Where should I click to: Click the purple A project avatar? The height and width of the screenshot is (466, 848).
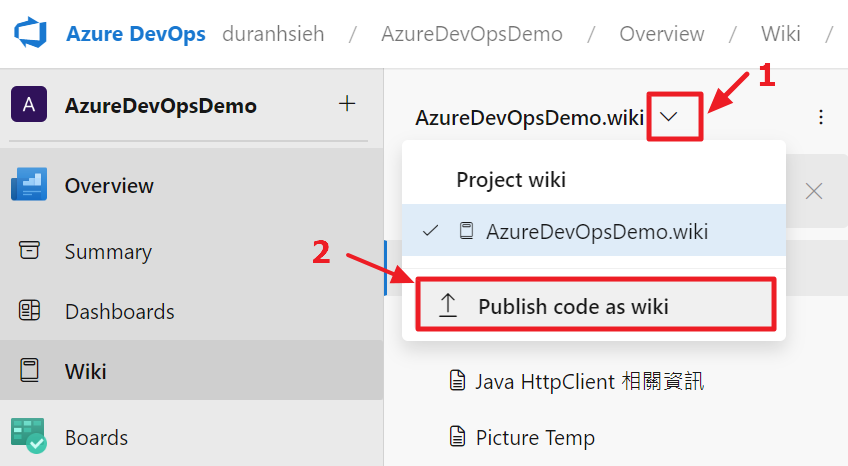pos(29,104)
